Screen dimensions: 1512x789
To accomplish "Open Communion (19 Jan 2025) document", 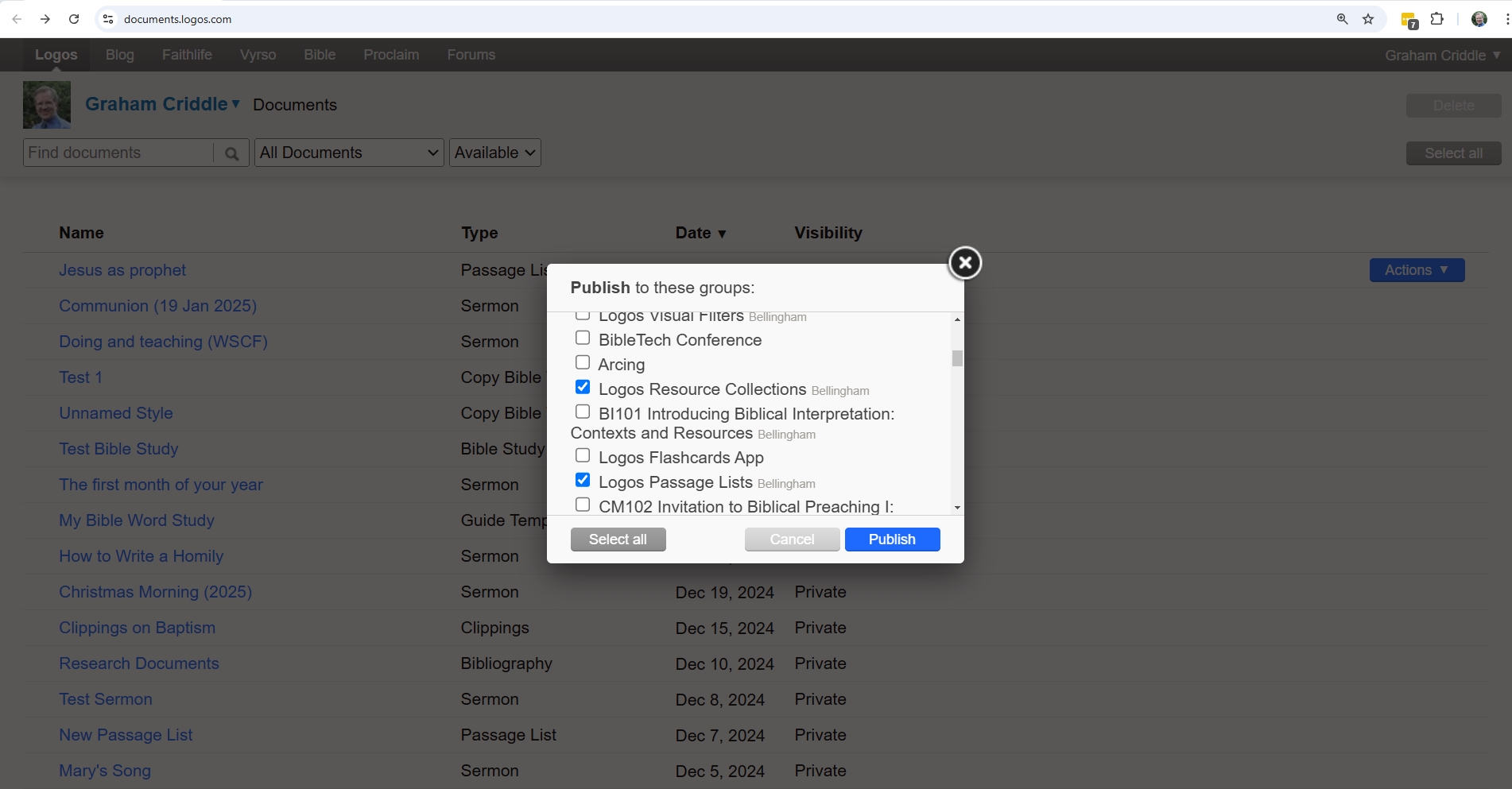I will (x=157, y=306).
